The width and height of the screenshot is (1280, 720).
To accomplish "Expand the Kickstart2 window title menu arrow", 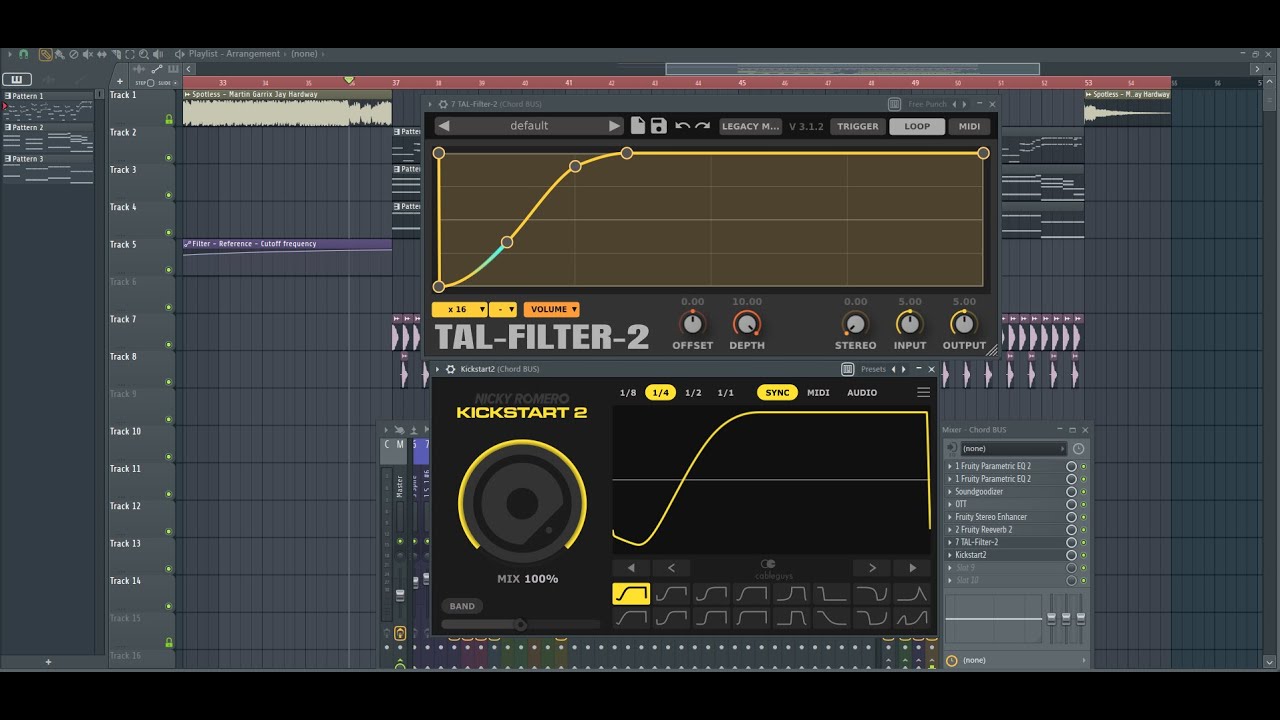I will coord(437,369).
